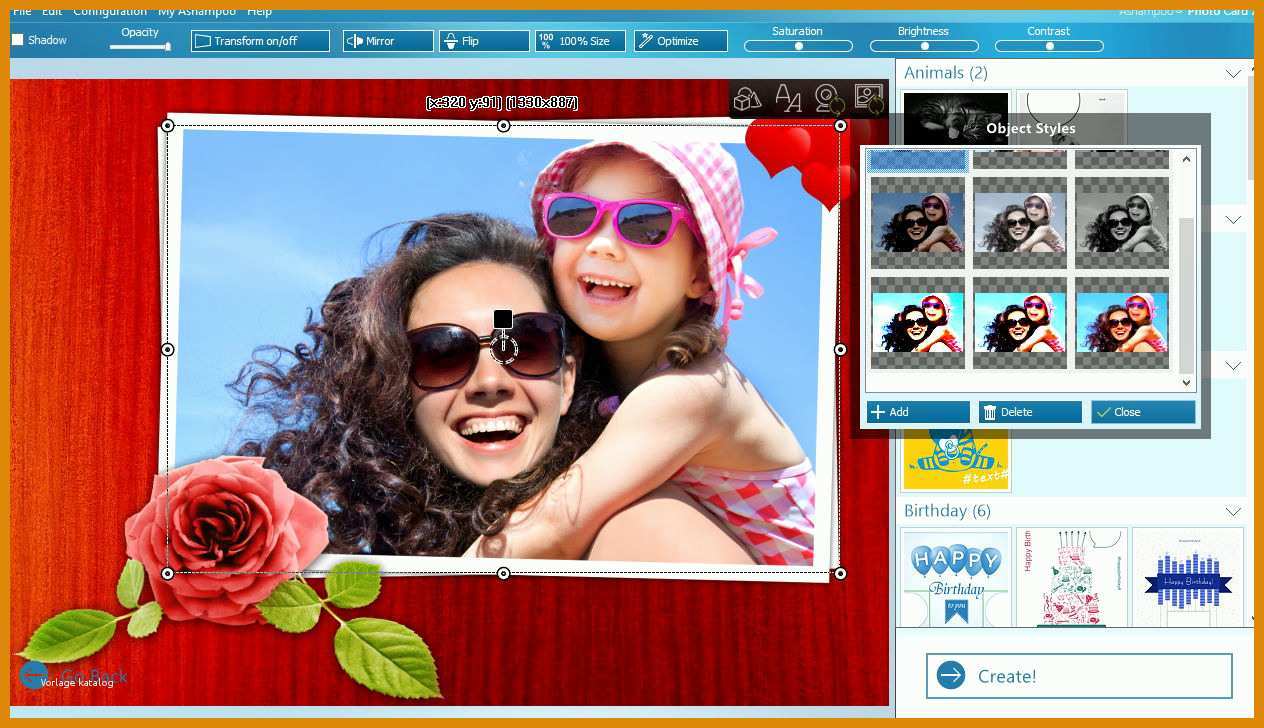Collapse the Birthday (6) category
Image resolution: width=1264 pixels, height=728 pixels.
point(1233,512)
